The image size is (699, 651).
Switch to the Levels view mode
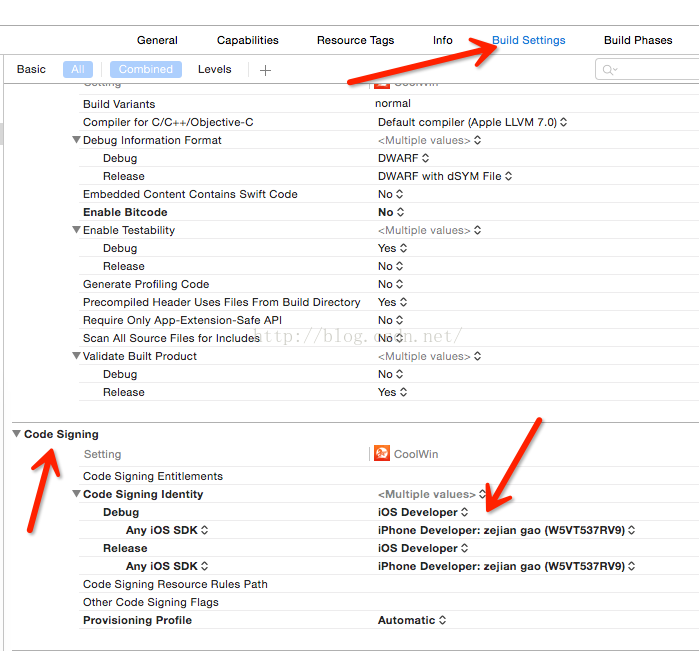click(x=214, y=69)
